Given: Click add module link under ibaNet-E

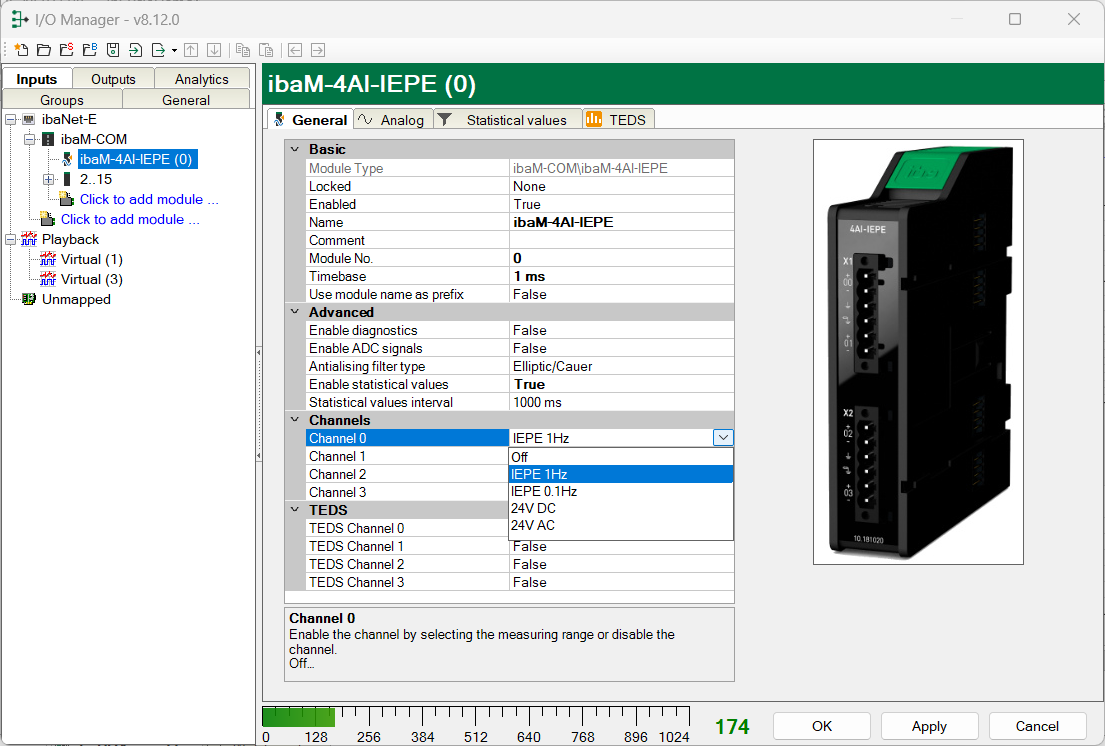Looking at the screenshot, I should (130, 219).
